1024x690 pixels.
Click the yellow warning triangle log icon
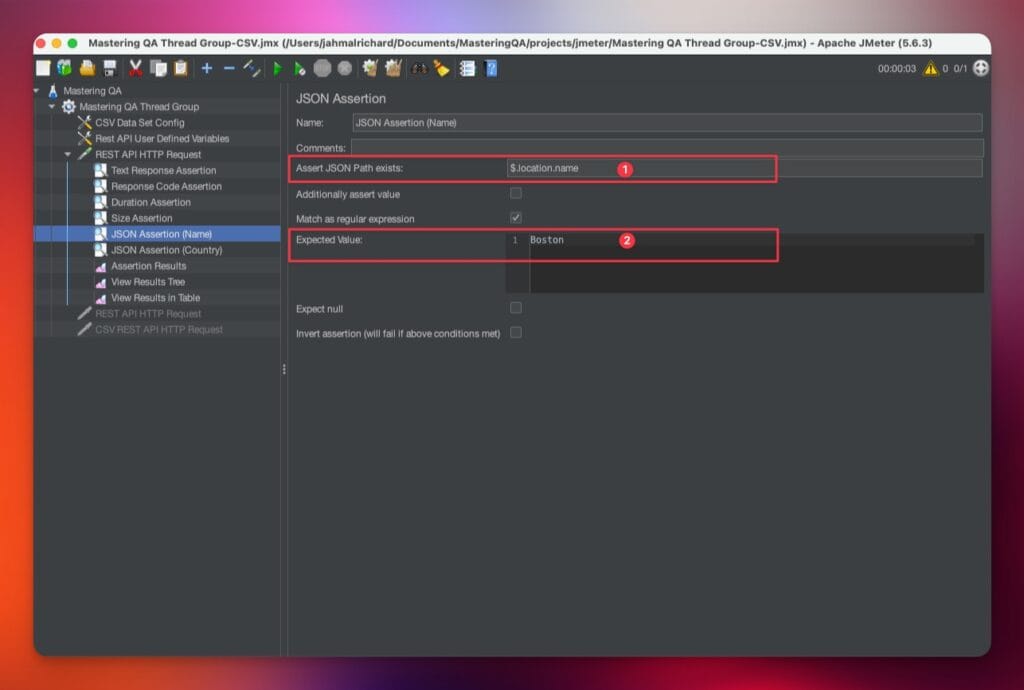point(930,68)
